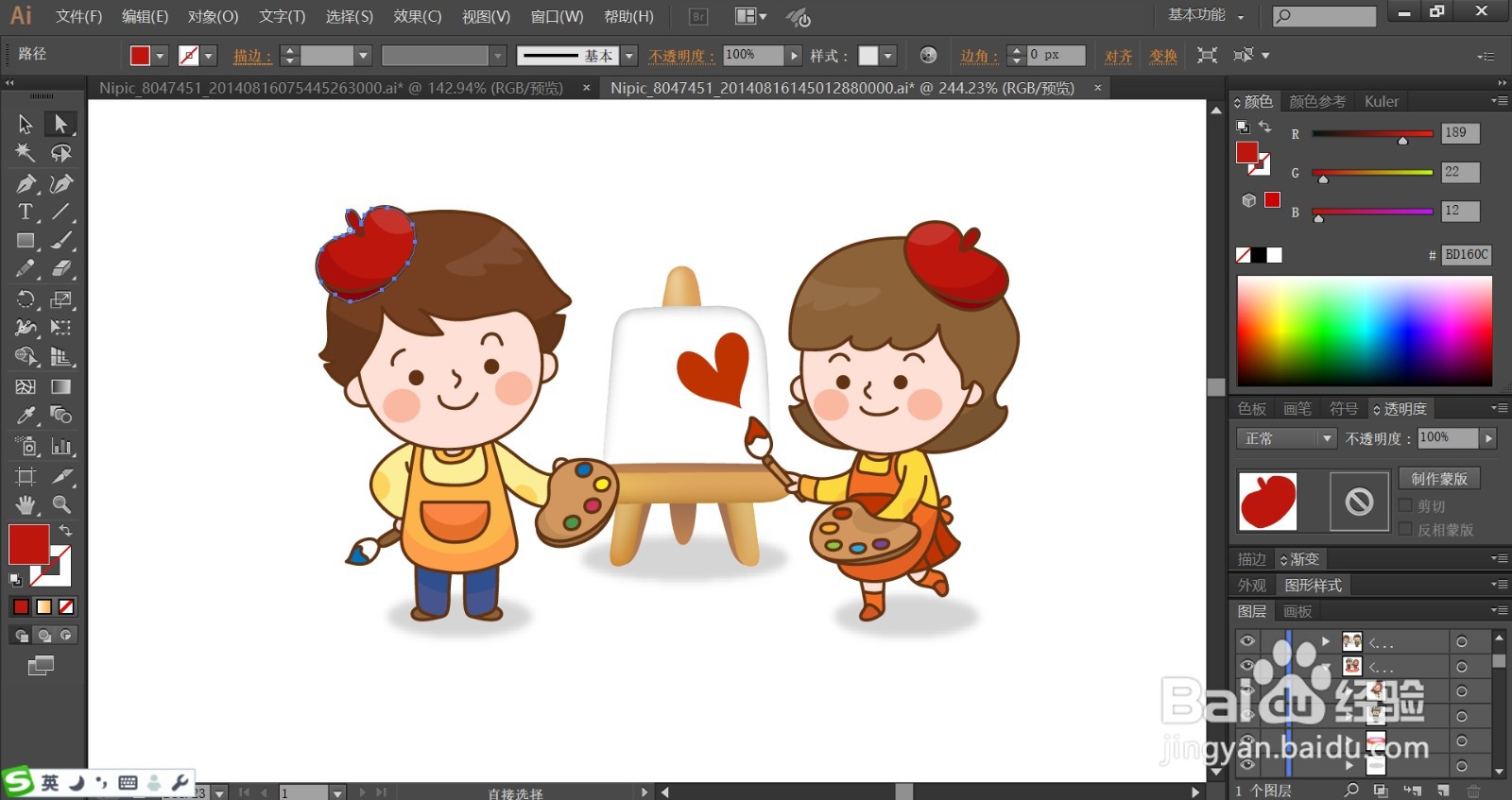Open the 基本 brush definition dropdown
This screenshot has height=800, width=1512.
click(629, 56)
